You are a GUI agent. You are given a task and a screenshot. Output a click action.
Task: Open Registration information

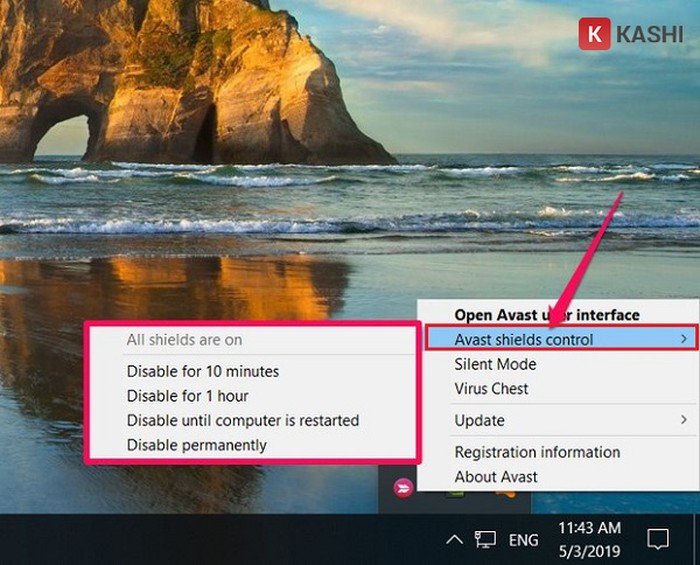537,452
